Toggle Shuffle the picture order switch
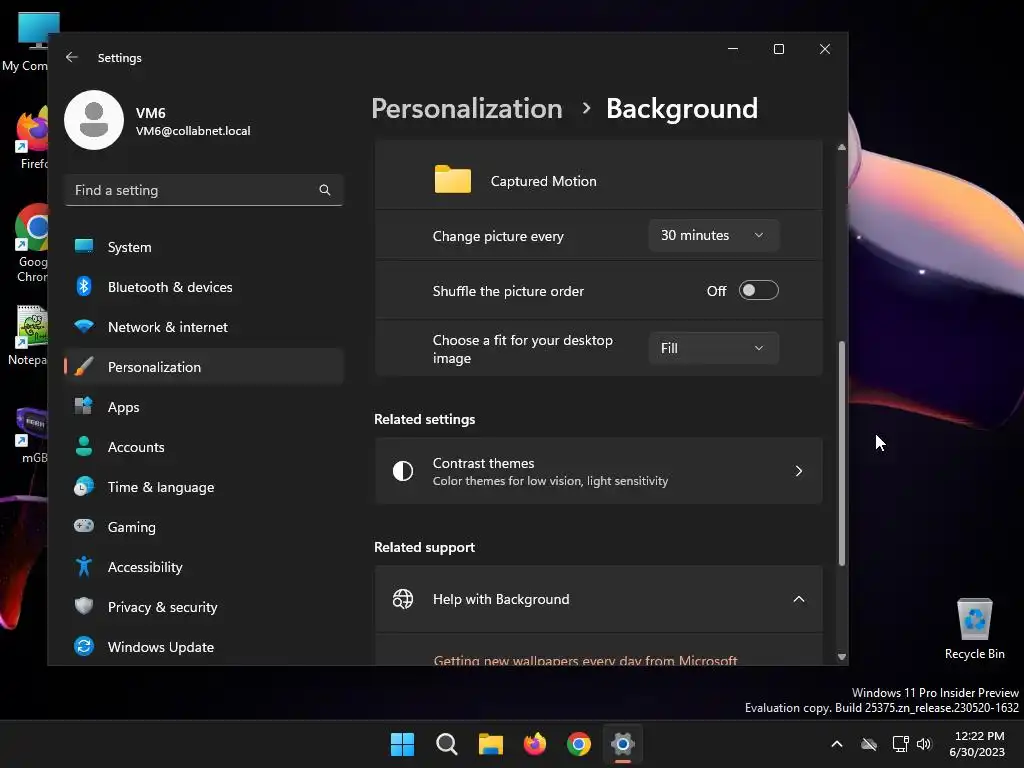The image size is (1024, 768). click(x=758, y=291)
